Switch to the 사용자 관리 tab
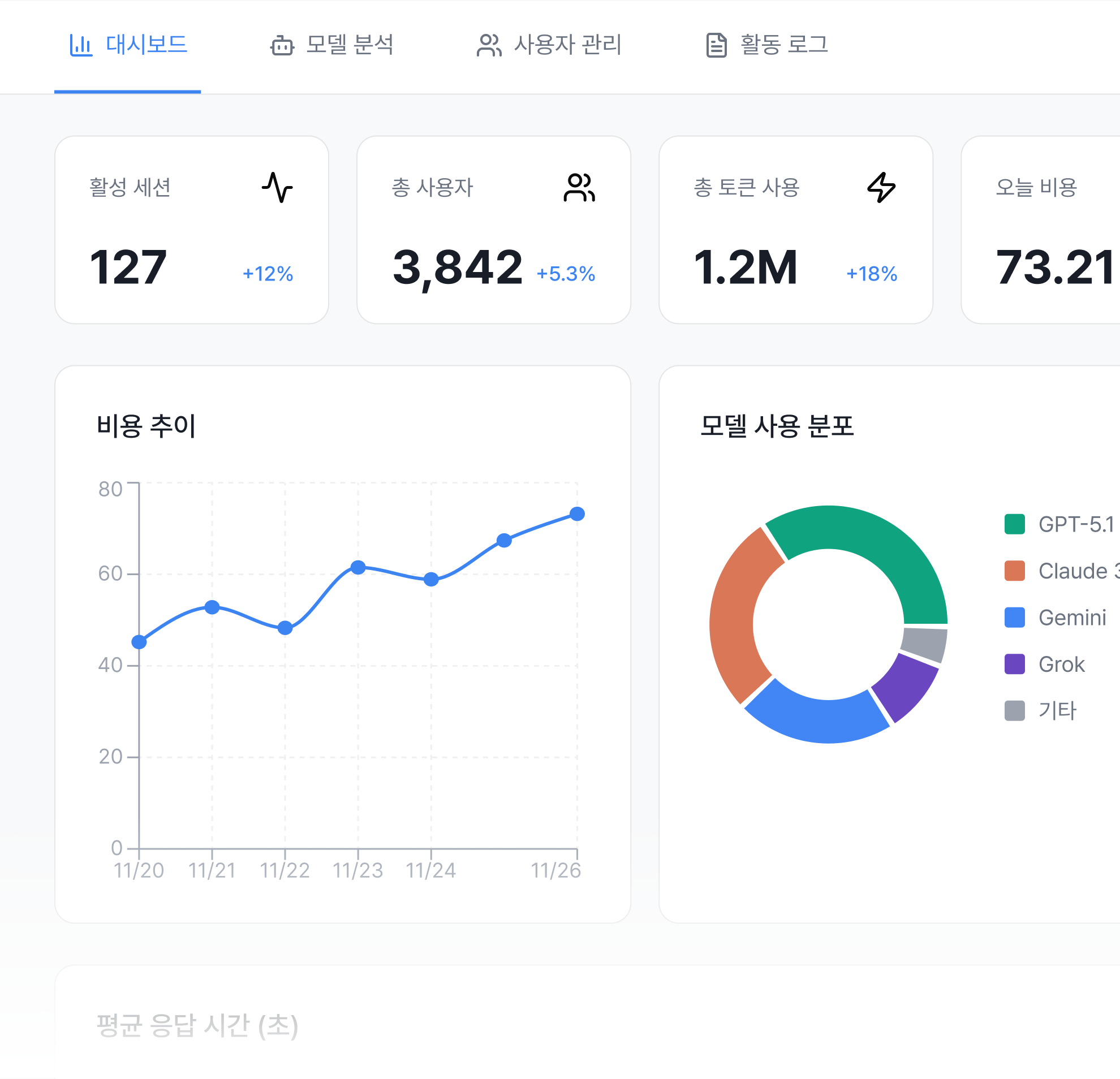The image size is (1120, 1079). 567,45
